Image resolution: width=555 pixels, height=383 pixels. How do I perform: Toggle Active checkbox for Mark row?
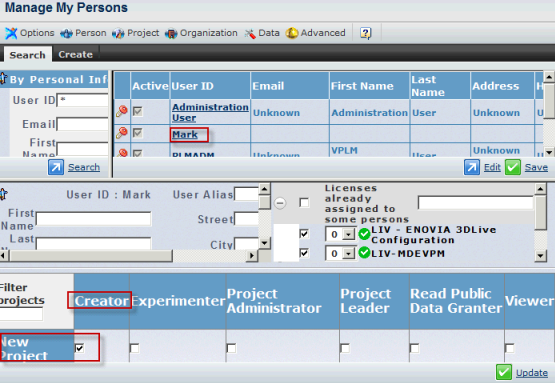coord(138,133)
